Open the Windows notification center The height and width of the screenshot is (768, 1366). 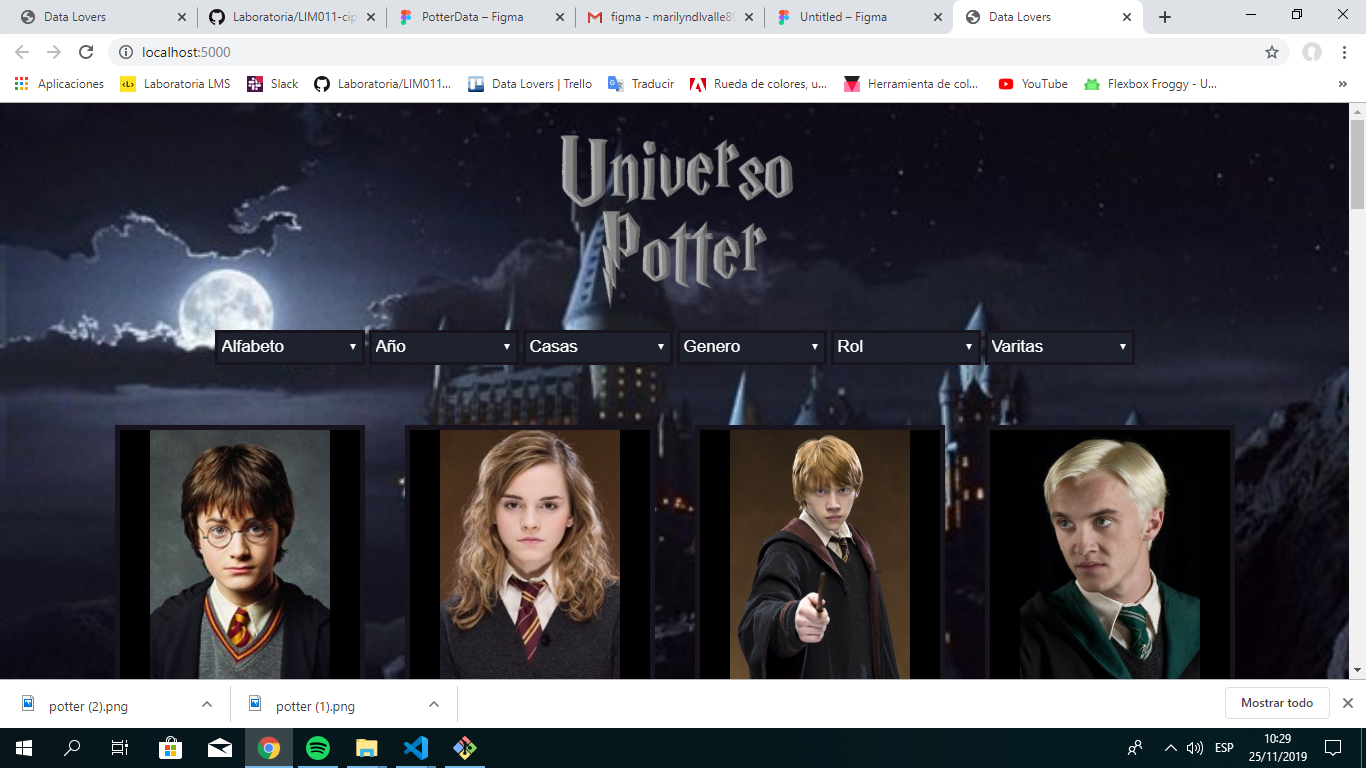coord(1333,748)
